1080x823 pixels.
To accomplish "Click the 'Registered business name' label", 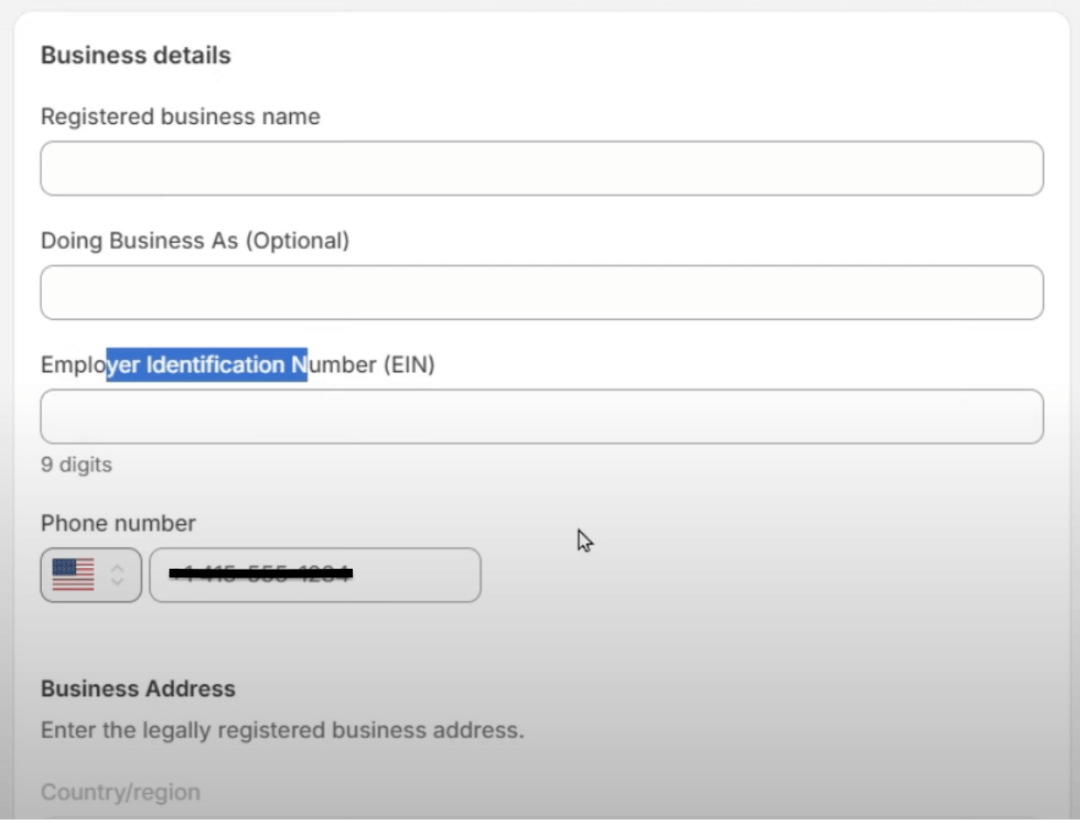I will [180, 117].
